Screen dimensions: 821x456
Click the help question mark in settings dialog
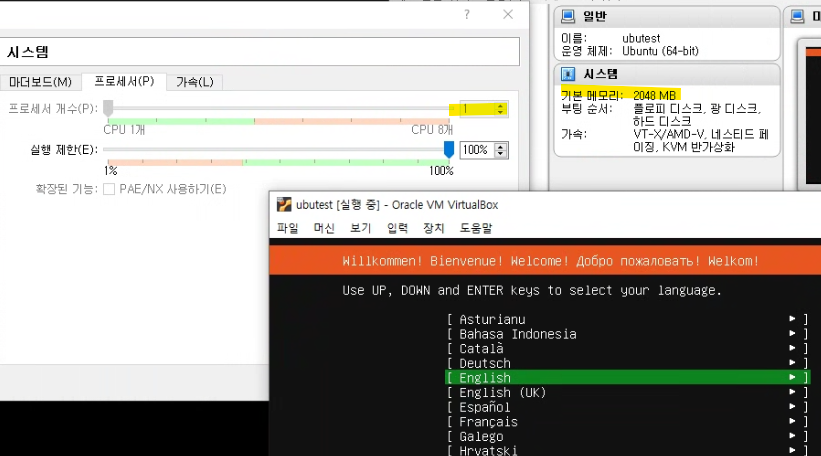(467, 15)
